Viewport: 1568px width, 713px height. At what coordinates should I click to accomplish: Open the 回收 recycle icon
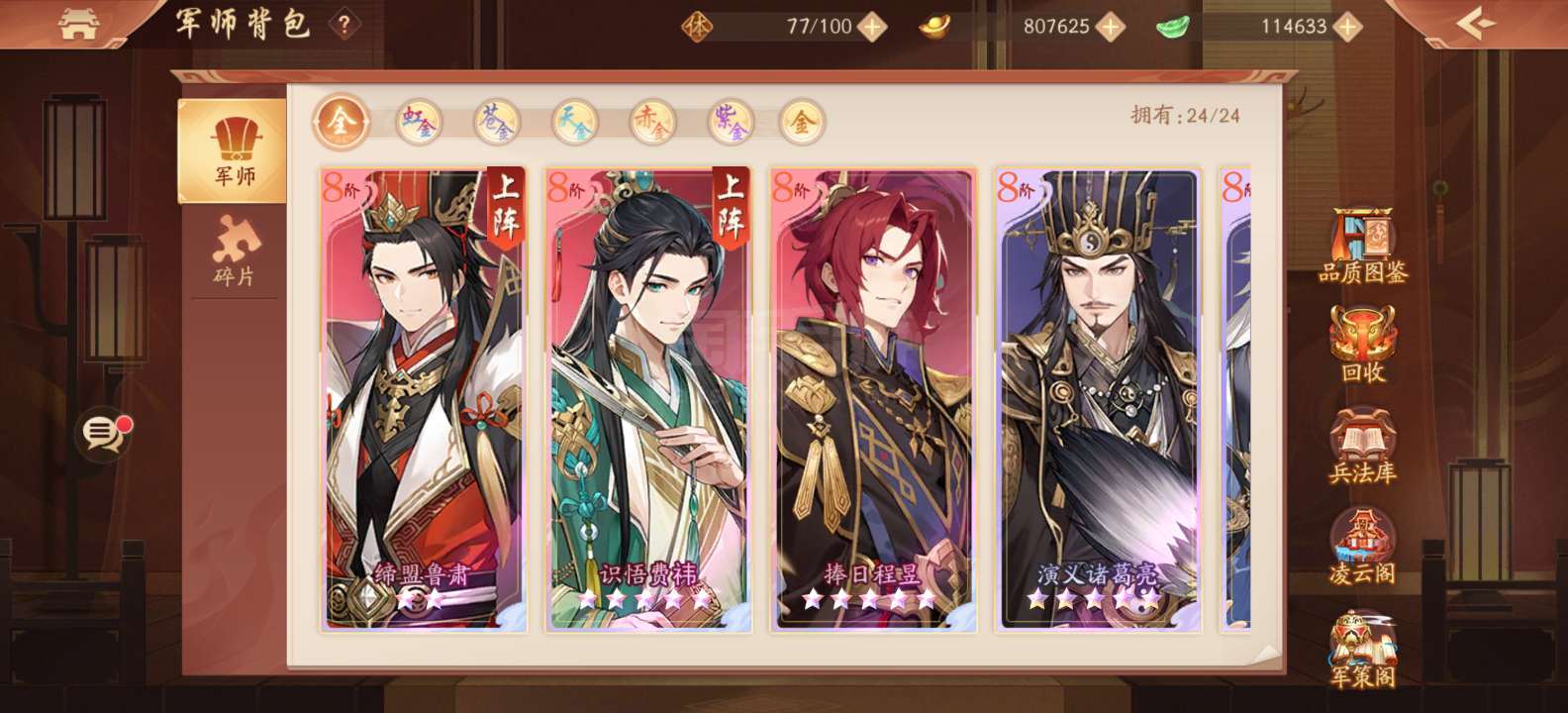click(1362, 345)
